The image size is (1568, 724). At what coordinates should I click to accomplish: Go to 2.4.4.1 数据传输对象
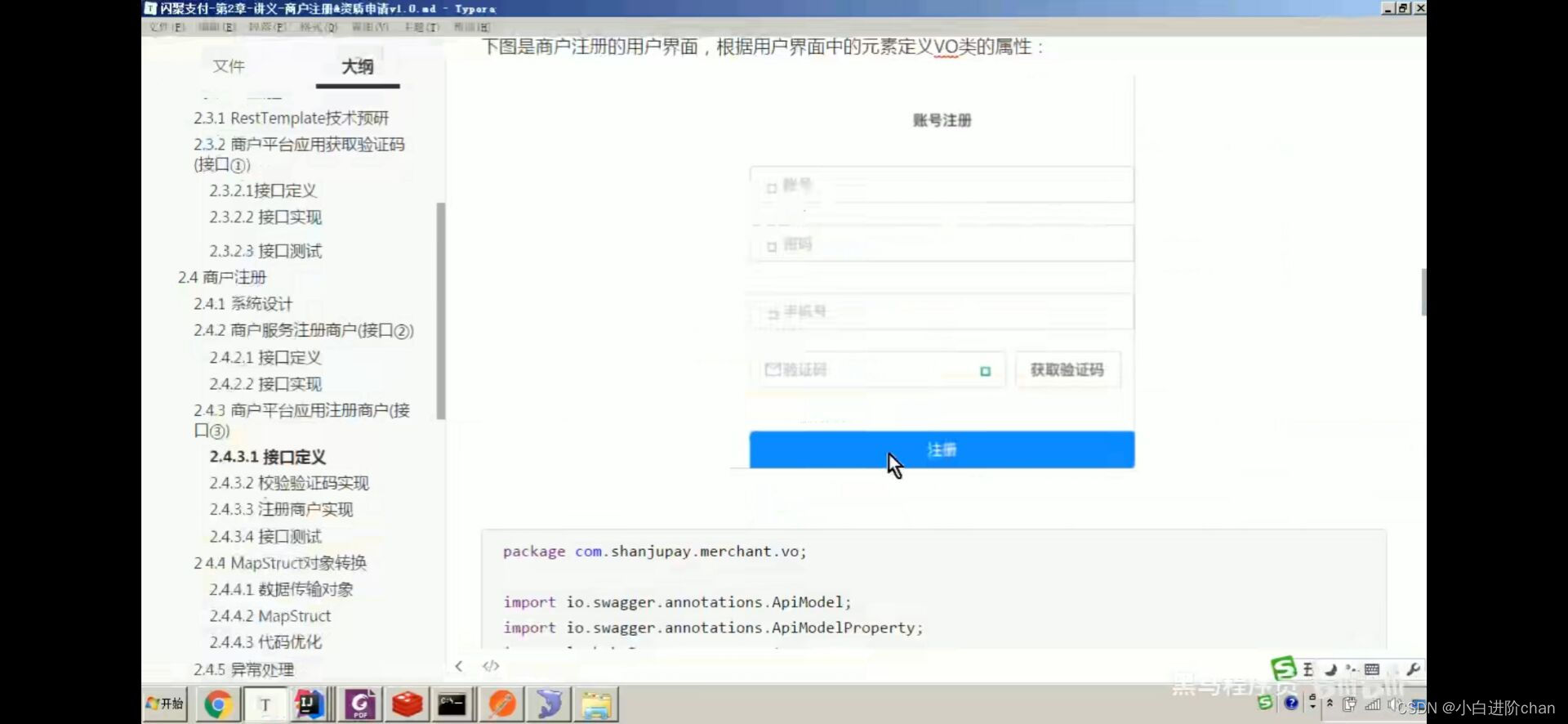click(281, 588)
